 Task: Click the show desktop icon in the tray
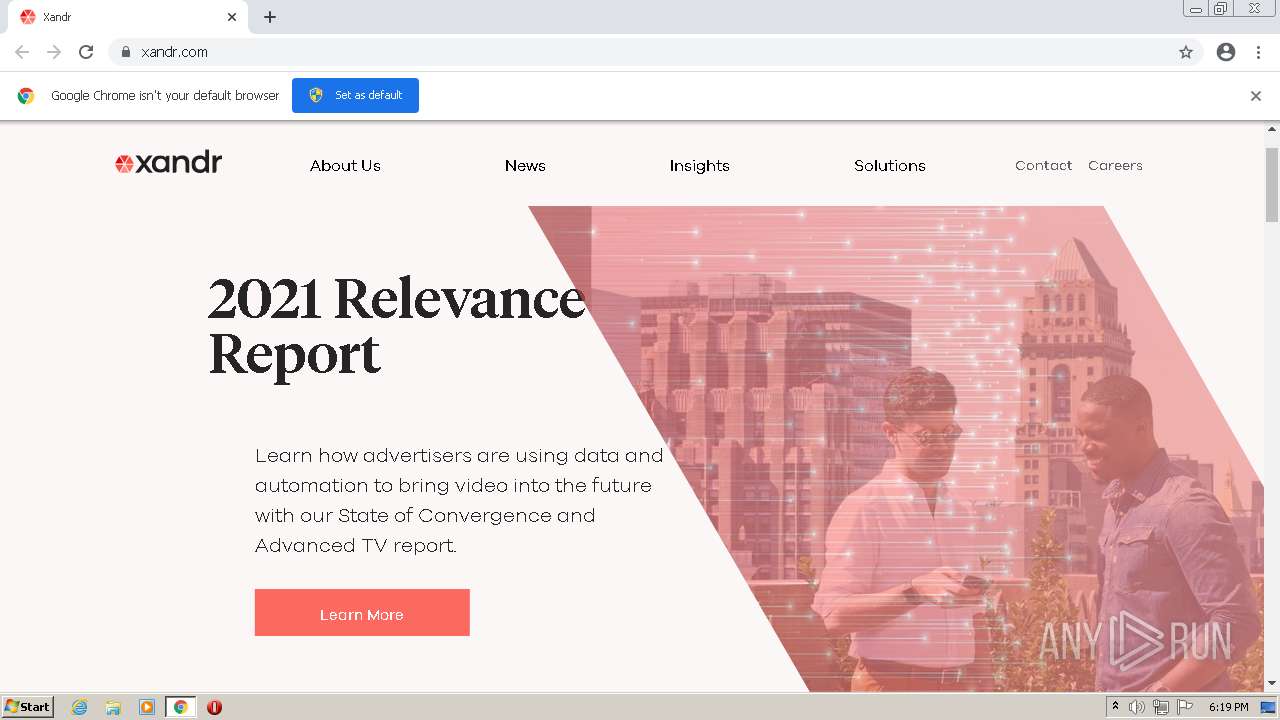point(1268,707)
